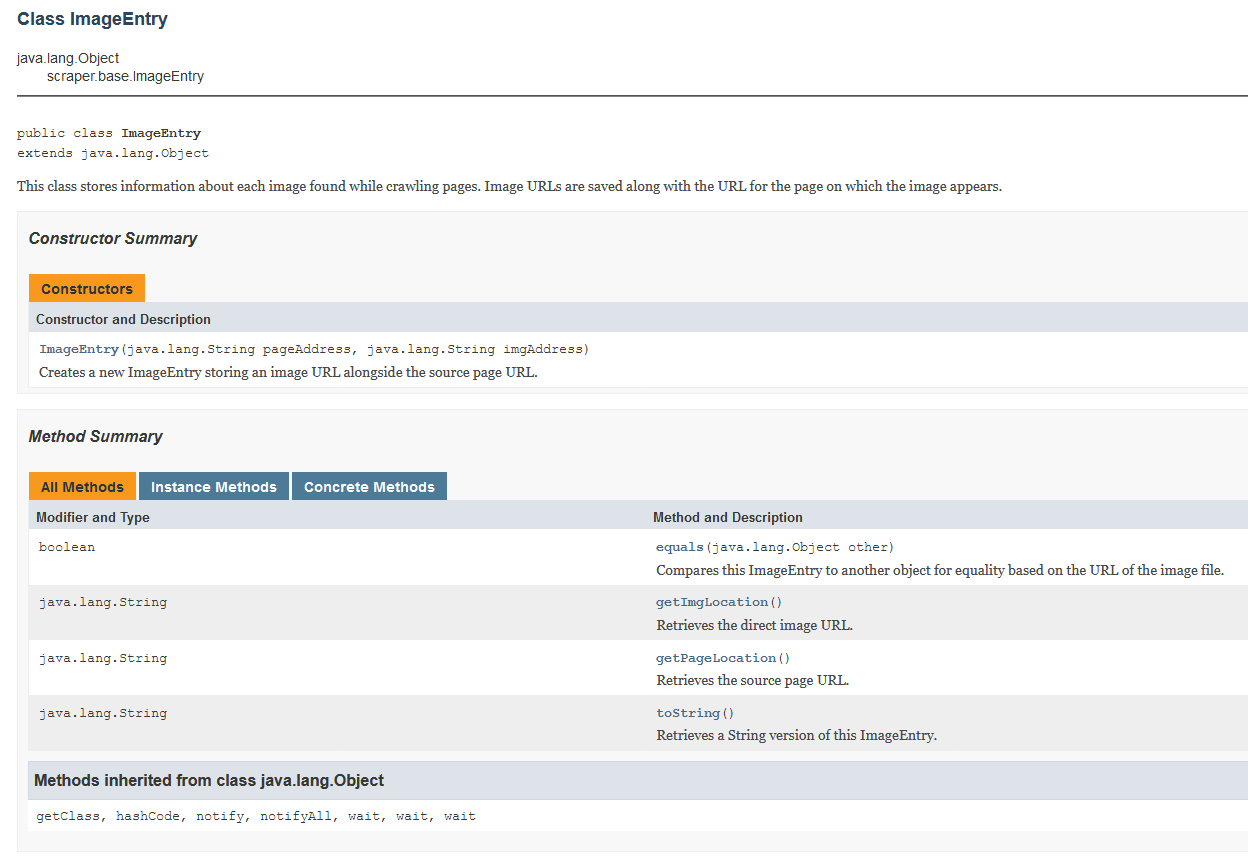
Task: Switch to the Concrete Methods tab
Action: coord(368,486)
